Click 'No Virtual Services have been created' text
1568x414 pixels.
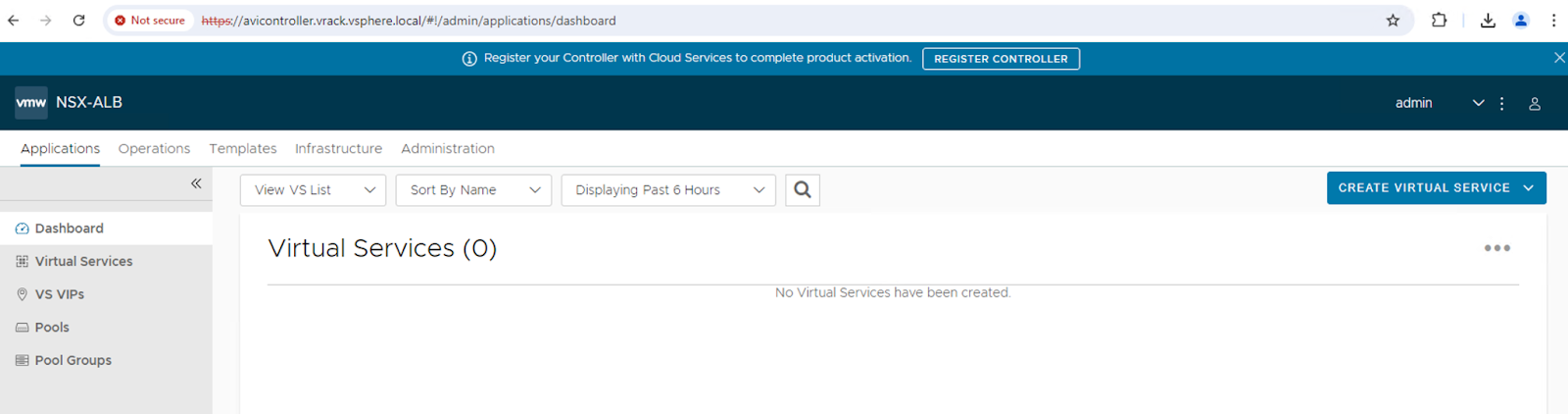(893, 293)
